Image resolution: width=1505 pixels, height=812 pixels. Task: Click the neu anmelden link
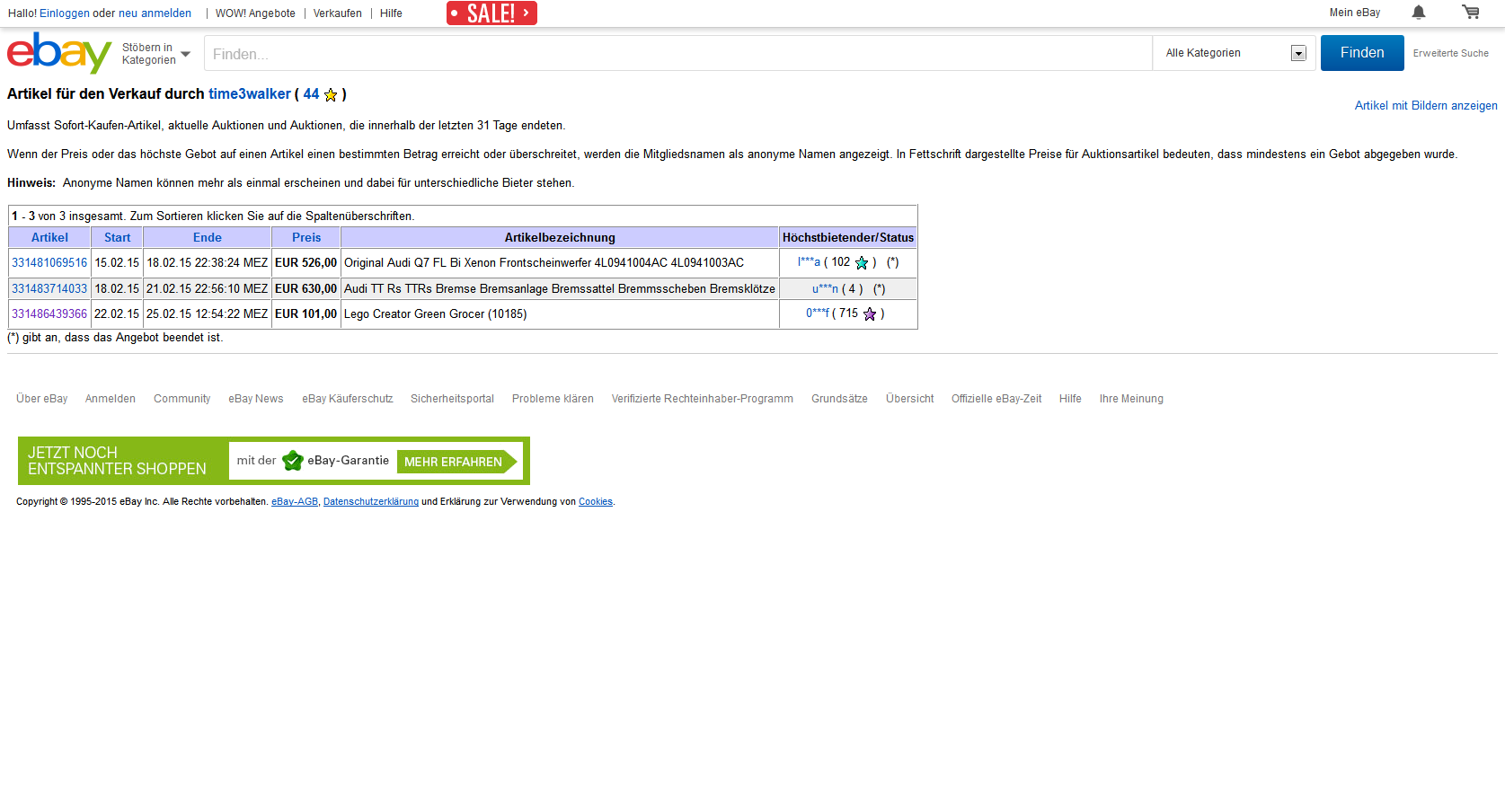[155, 13]
